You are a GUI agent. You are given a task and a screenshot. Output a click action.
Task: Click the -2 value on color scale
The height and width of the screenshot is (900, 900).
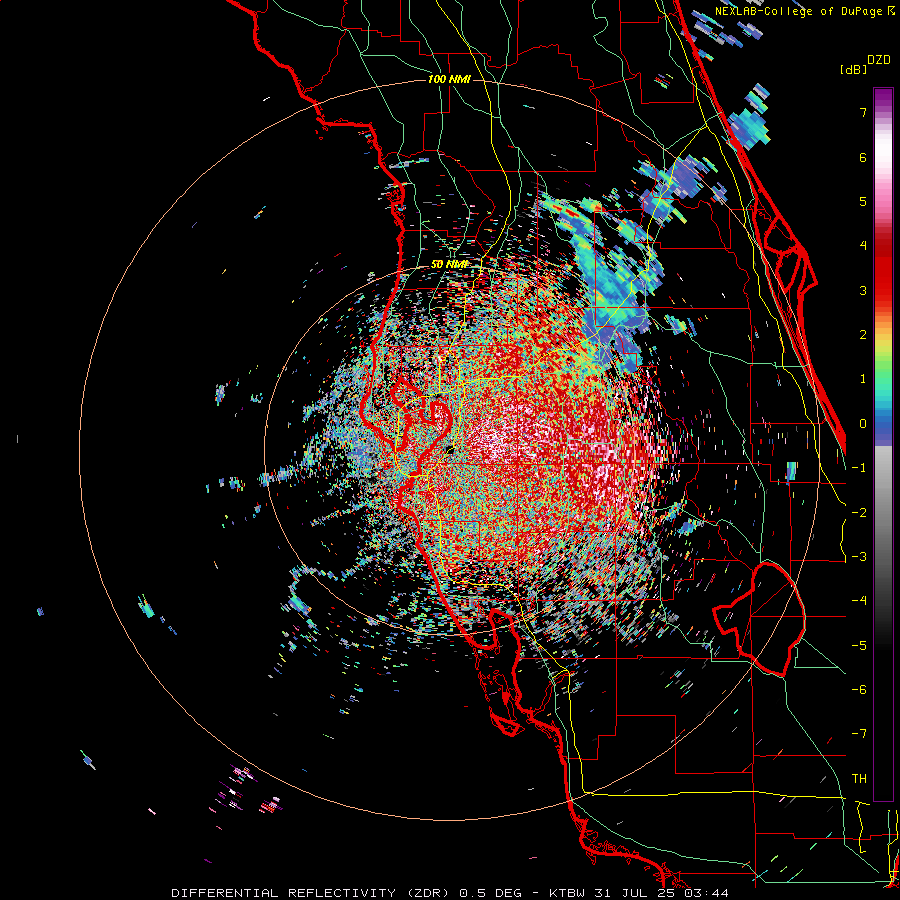tap(859, 512)
